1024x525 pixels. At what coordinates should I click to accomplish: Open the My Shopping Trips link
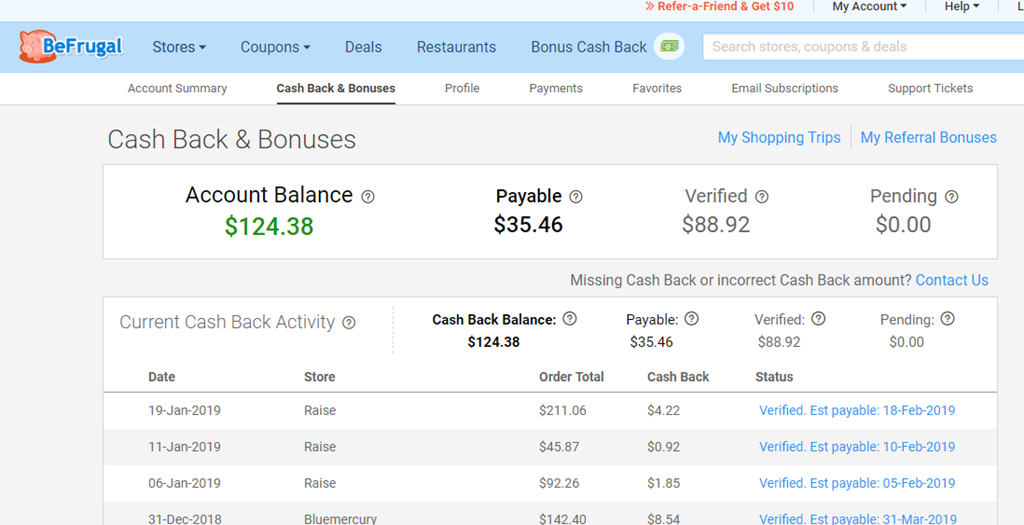coord(779,138)
